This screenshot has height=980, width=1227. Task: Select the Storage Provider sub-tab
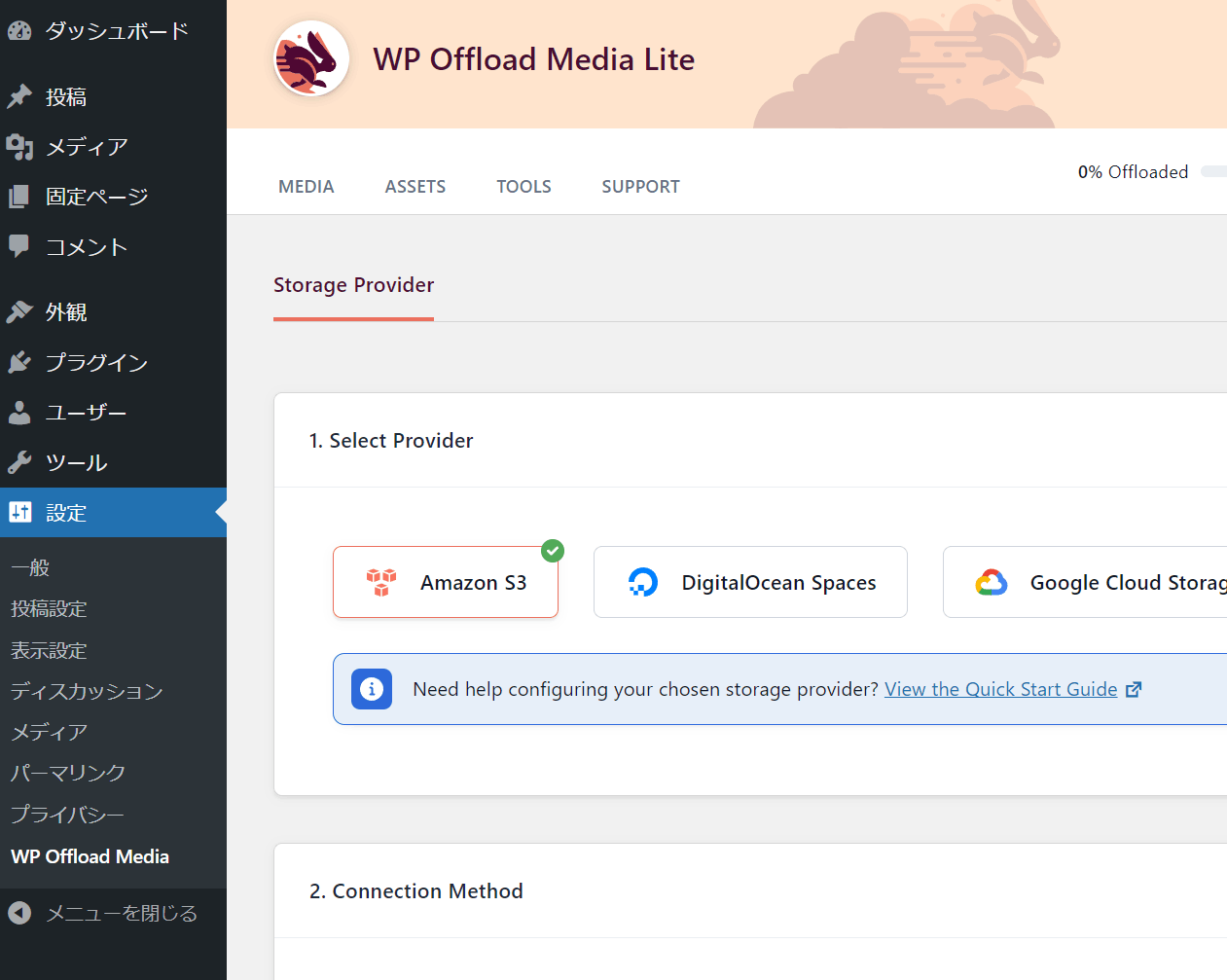tap(353, 285)
